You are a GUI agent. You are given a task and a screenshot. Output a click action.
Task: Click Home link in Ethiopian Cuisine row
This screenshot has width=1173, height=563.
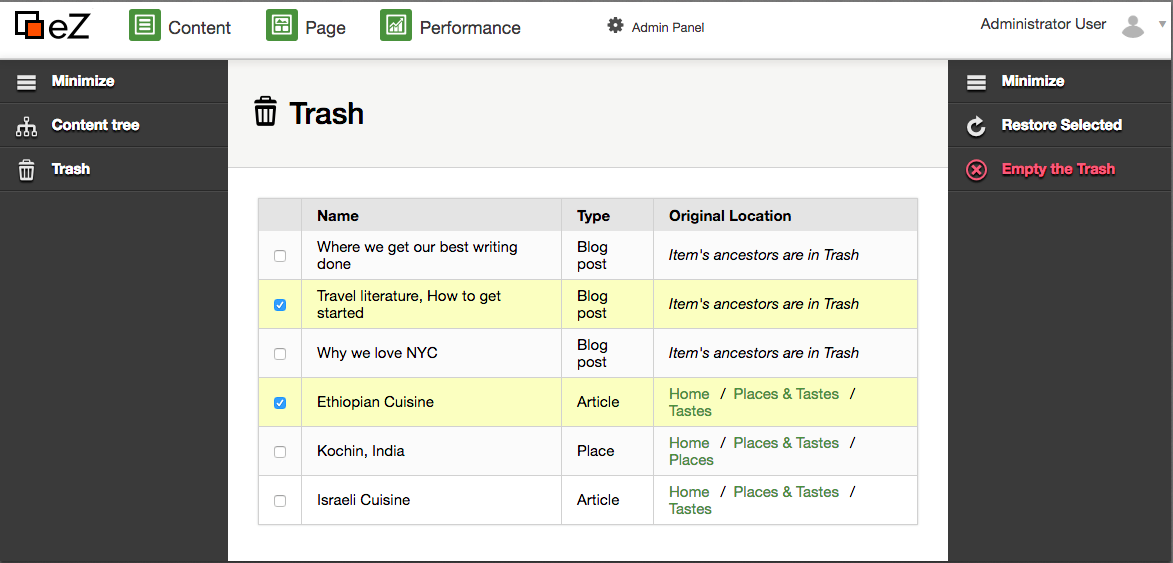689,394
